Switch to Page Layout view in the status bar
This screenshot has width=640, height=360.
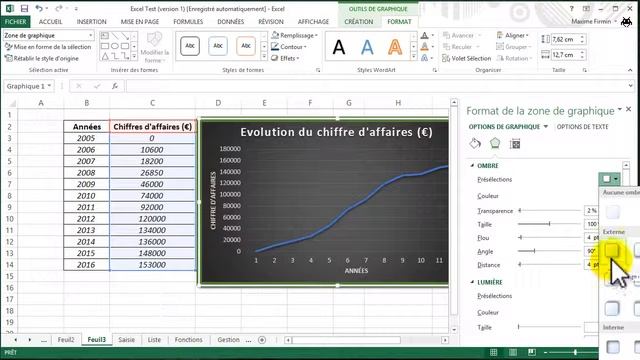pos(513,352)
